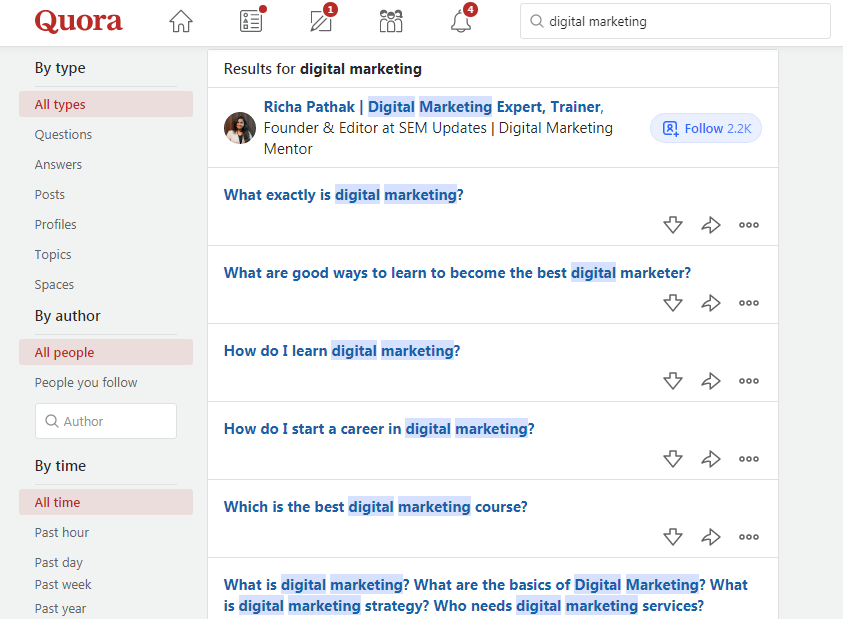Filter results by Posts
Screen dimensions: 843x619
(50, 195)
